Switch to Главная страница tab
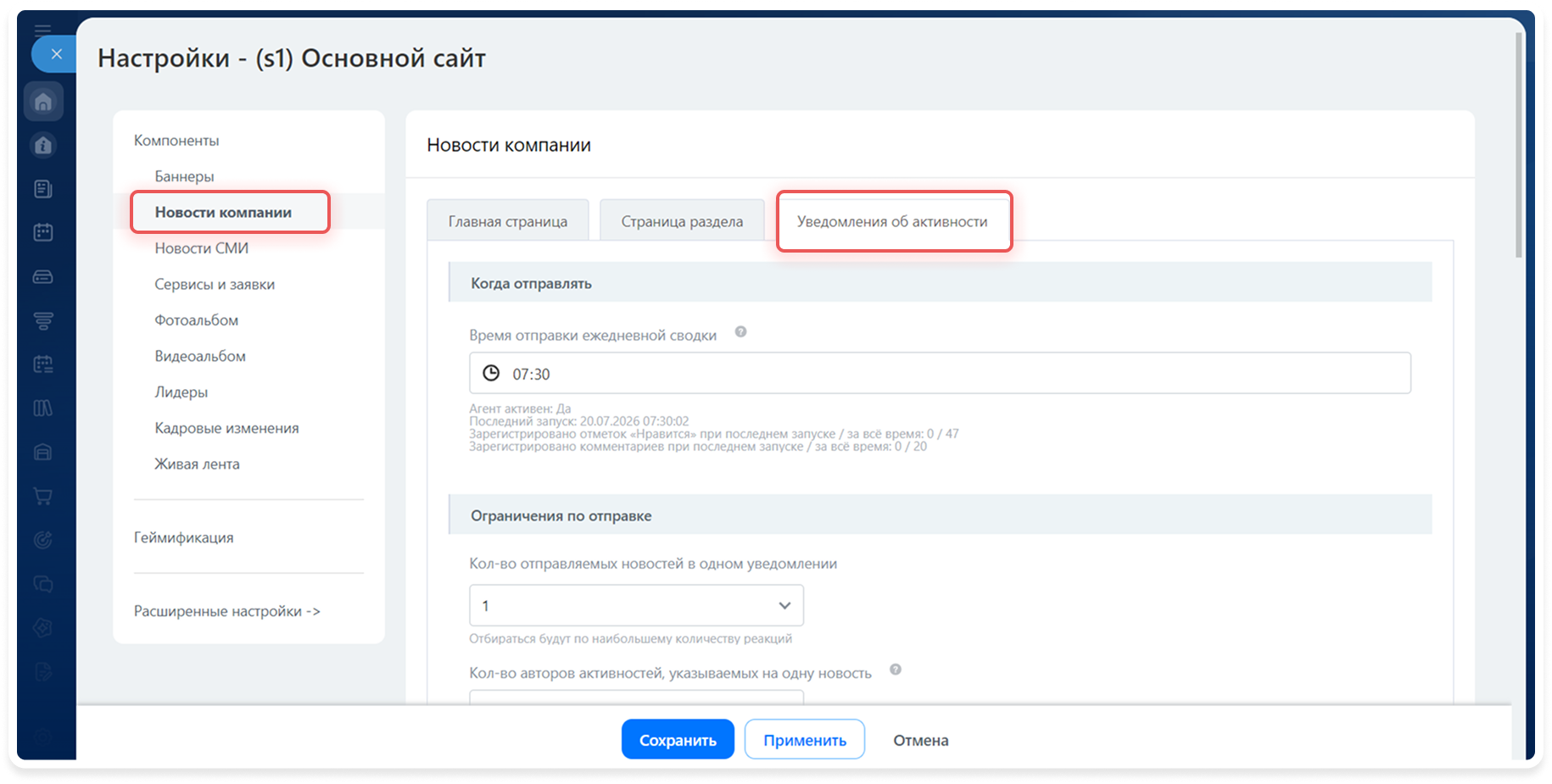Screen dimensions: 1552x784 508,221
